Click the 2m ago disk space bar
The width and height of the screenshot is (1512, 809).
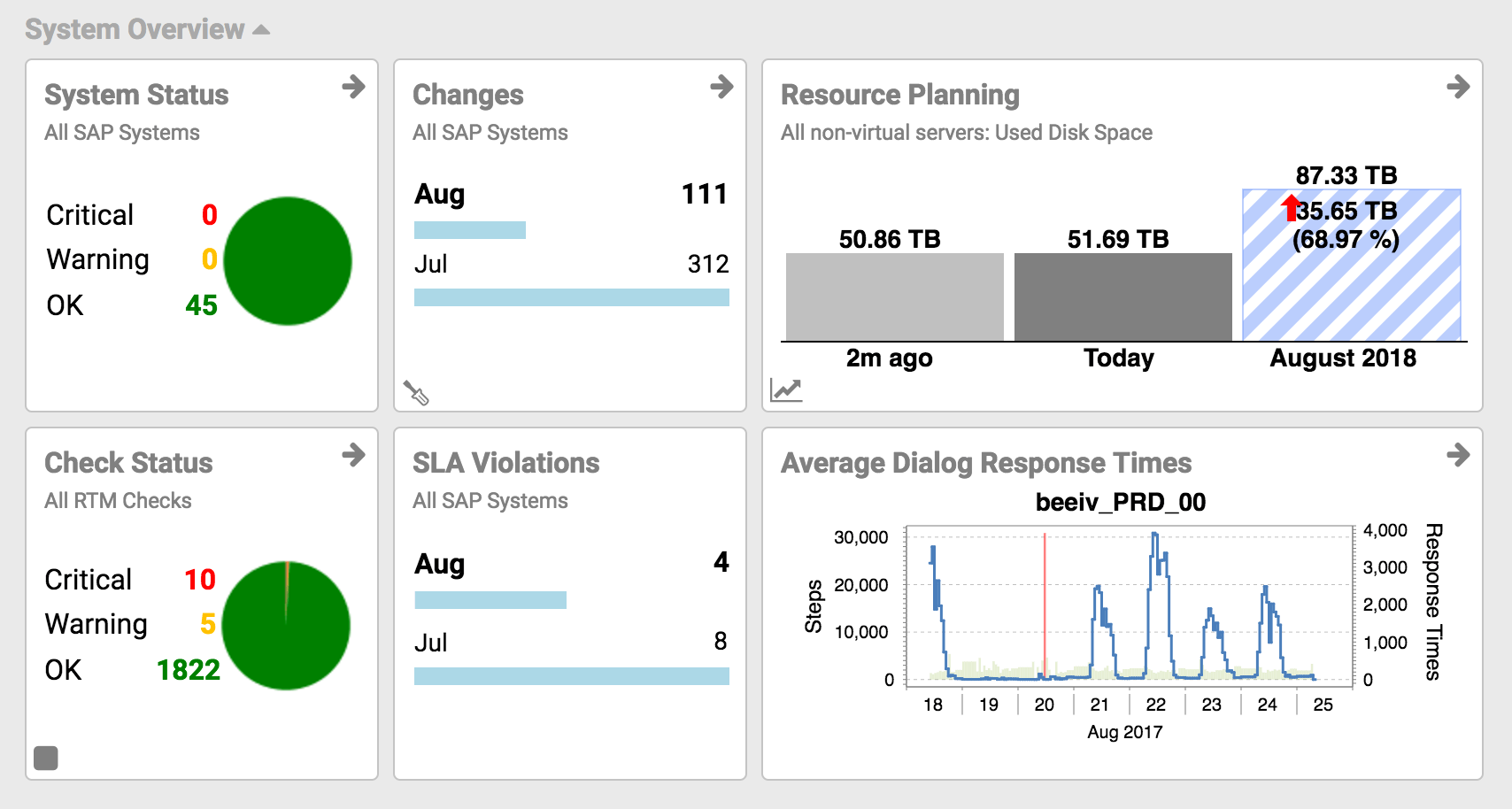coord(894,297)
